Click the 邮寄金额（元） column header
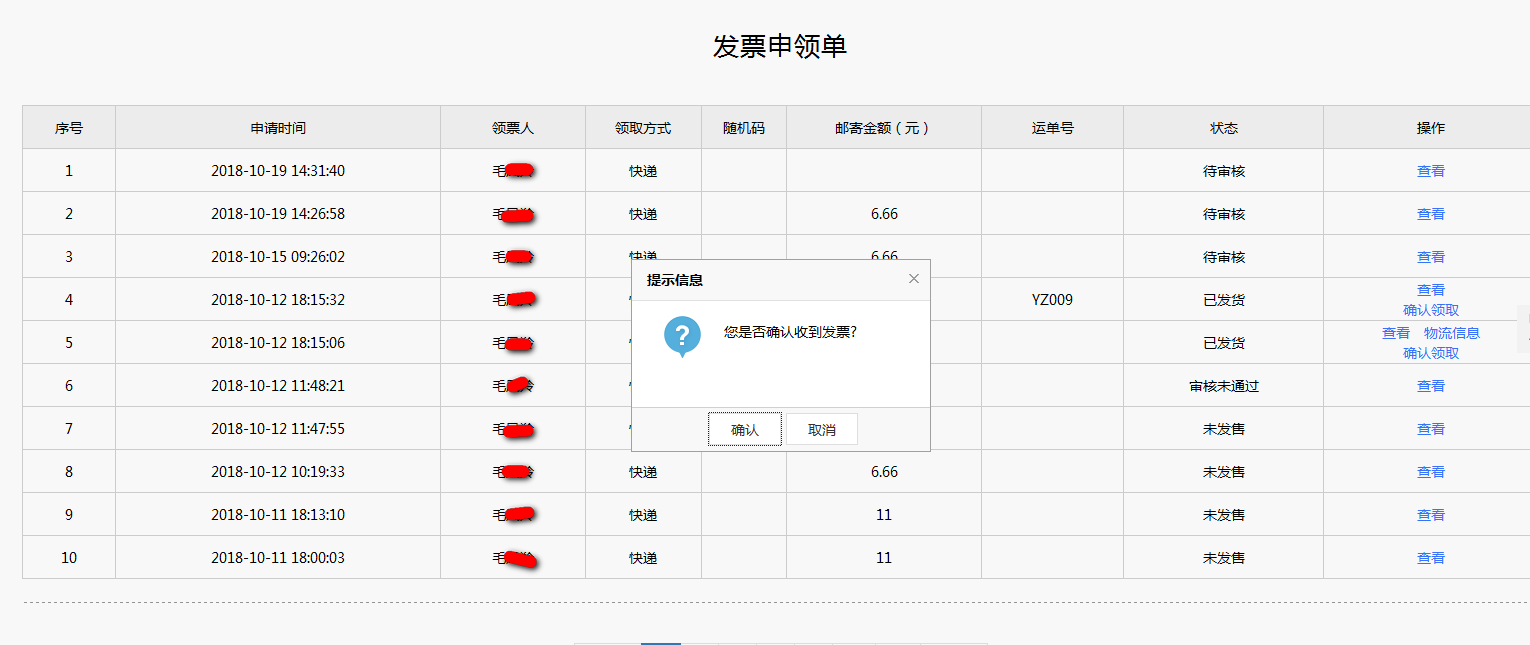The width and height of the screenshot is (1530, 645). (884, 128)
